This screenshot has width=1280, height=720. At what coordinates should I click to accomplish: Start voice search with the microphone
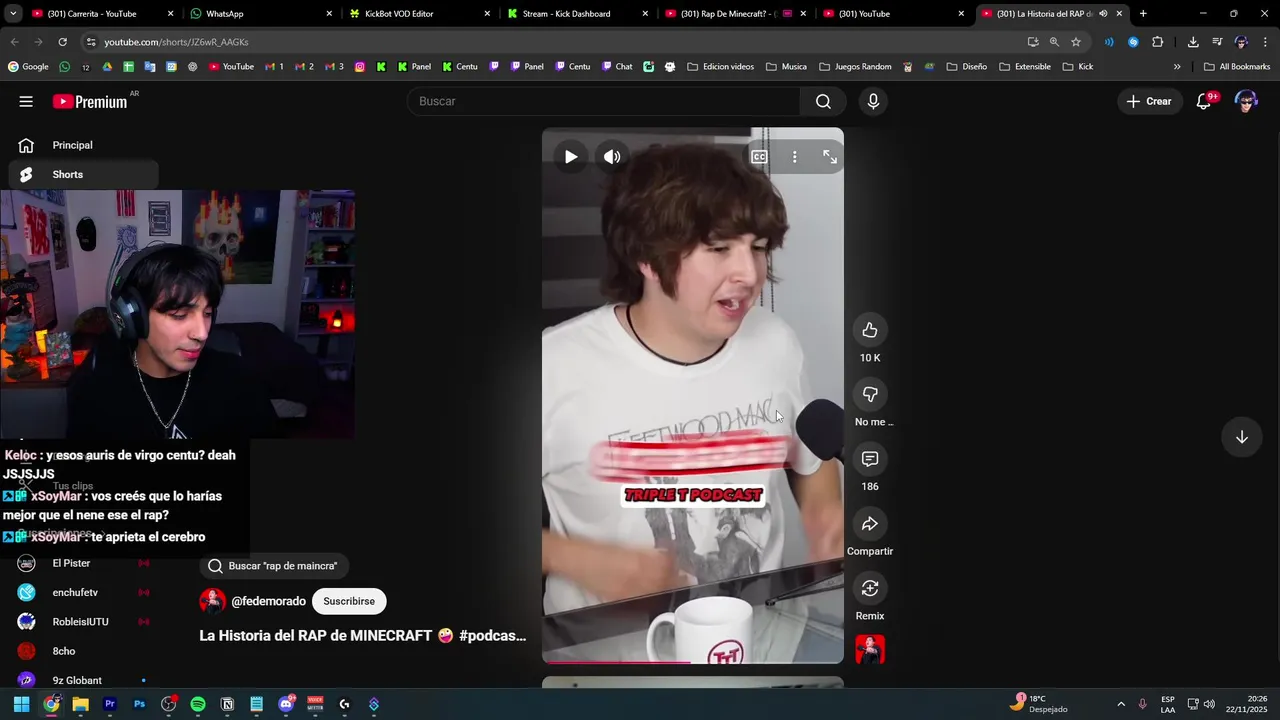point(873,101)
